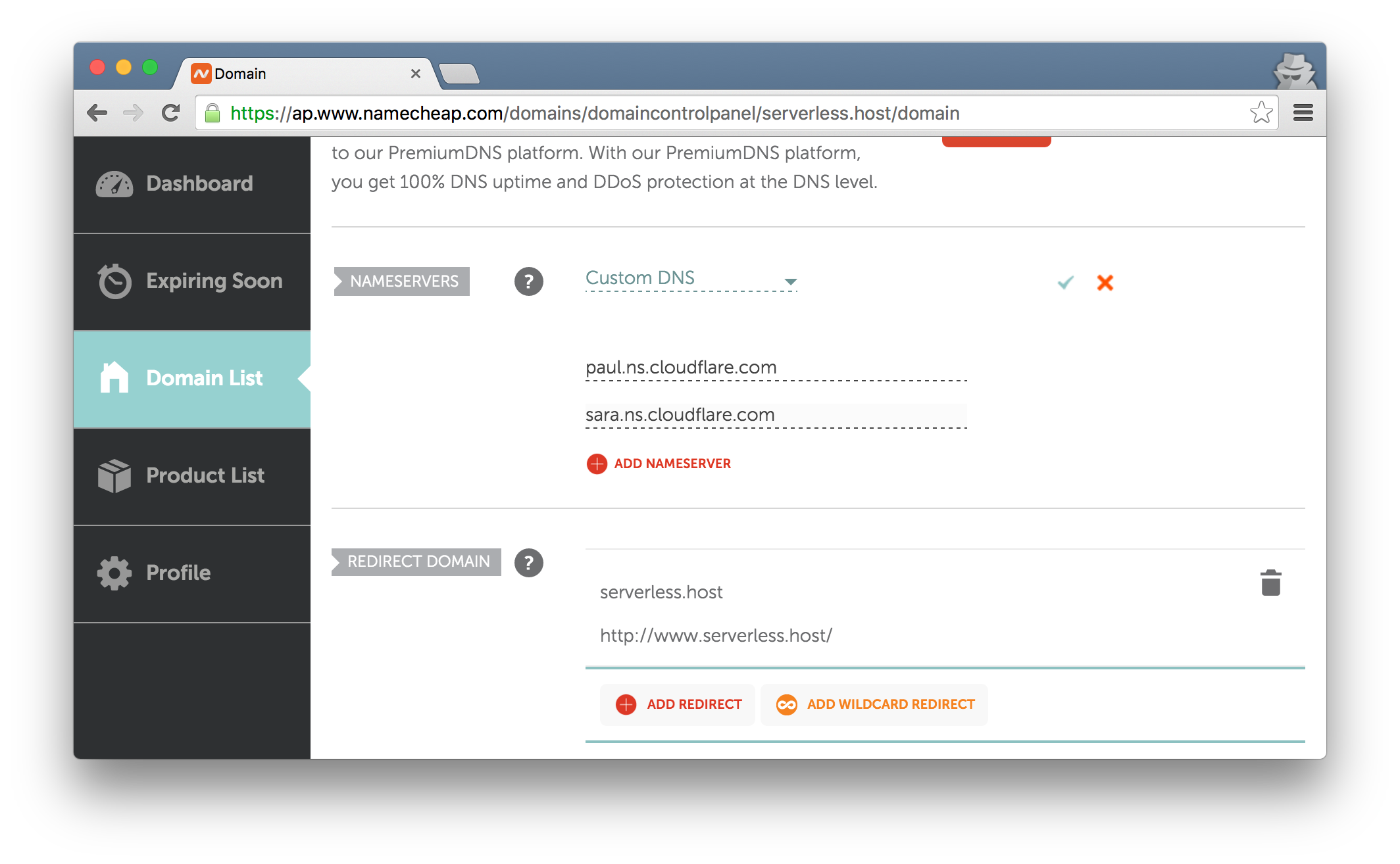
Task: Click the help question mark icon for NAMESERVERS
Action: 531,281
